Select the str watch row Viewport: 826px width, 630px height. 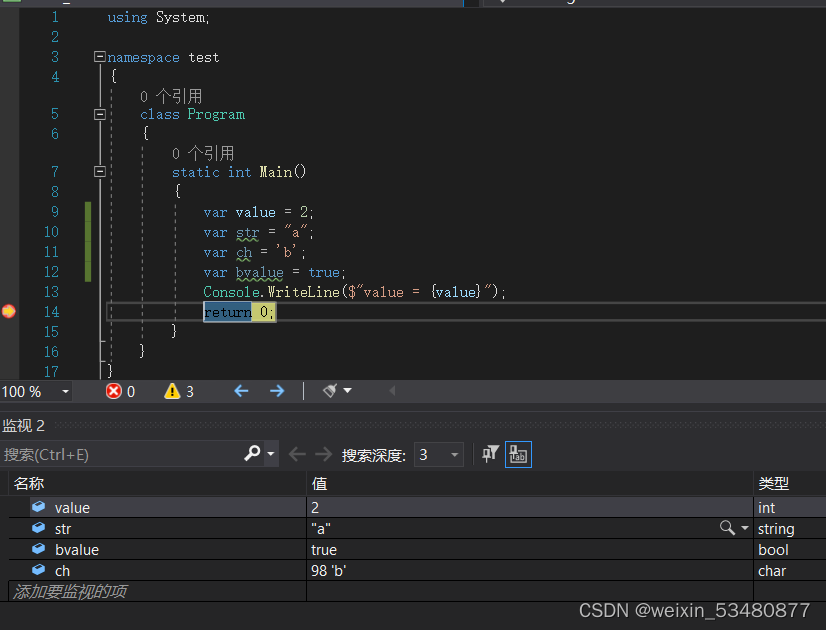click(417, 528)
